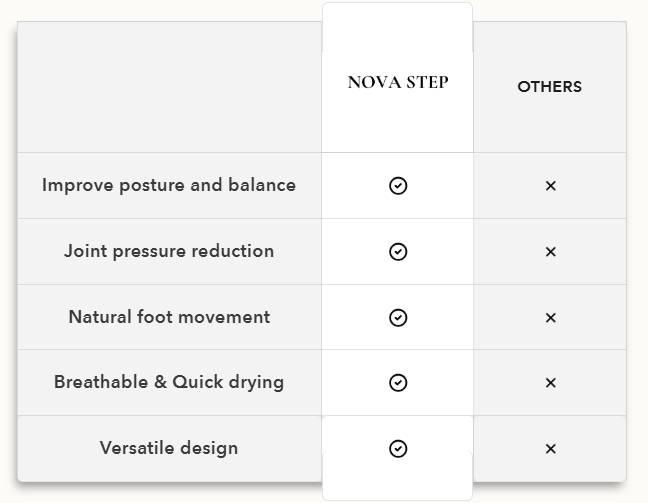Click checkmark icon for Improve posture and balance
The height and width of the screenshot is (503, 648).
click(398, 186)
